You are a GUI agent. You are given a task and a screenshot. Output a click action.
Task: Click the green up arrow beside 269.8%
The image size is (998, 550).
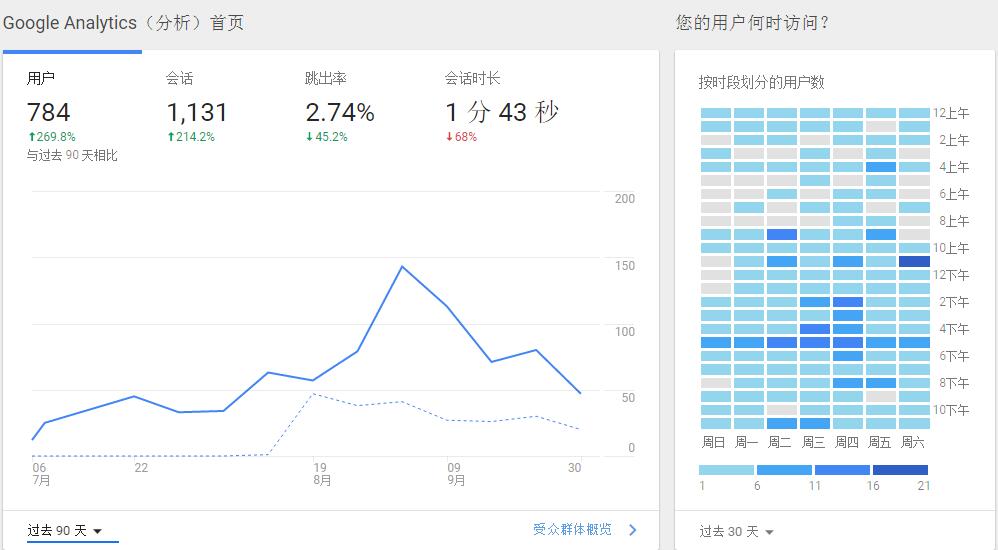coord(31,137)
